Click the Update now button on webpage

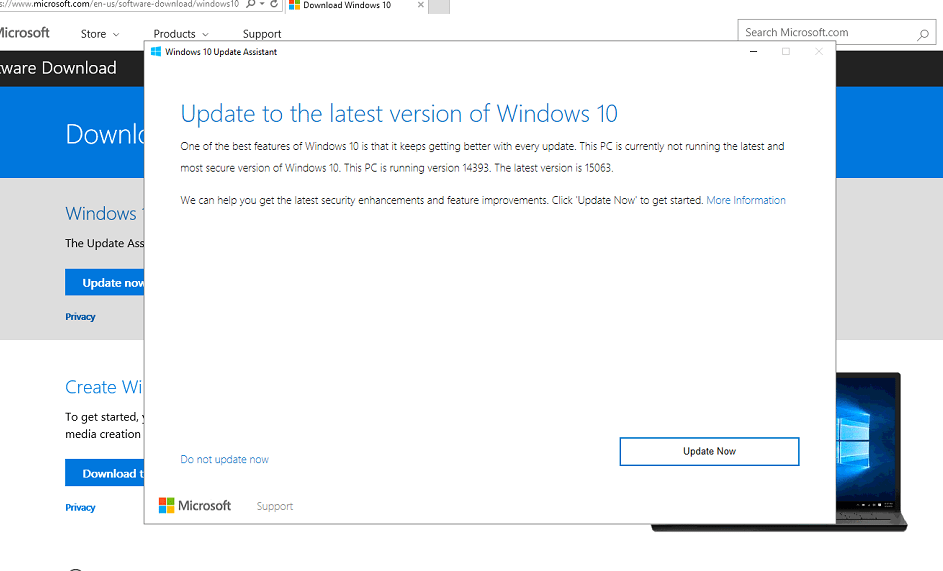pyautogui.click(x=105, y=283)
